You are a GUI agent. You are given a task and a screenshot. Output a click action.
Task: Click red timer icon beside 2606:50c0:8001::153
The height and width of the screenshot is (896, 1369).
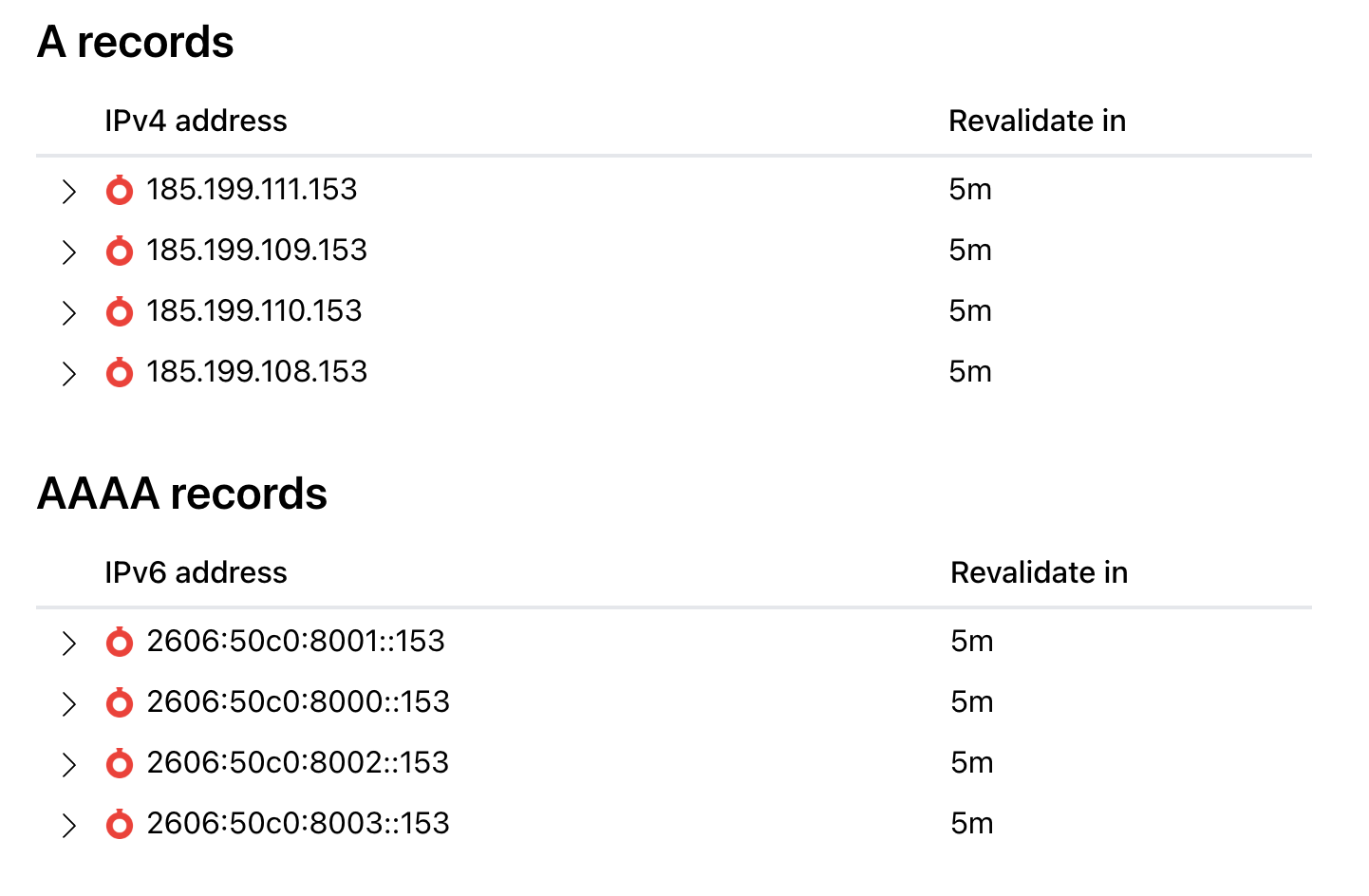[x=120, y=642]
